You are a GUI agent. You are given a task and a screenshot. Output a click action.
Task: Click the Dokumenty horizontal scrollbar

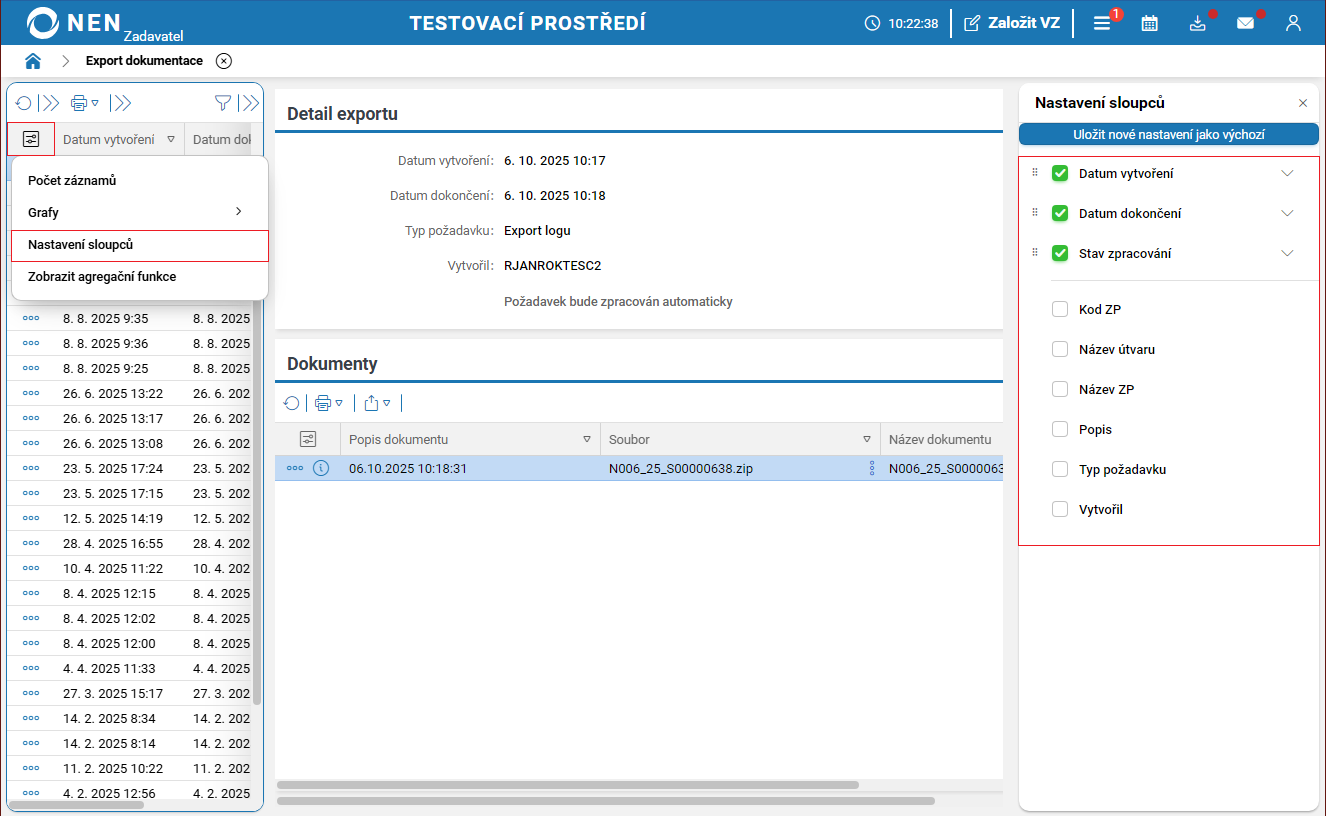[x=567, y=785]
